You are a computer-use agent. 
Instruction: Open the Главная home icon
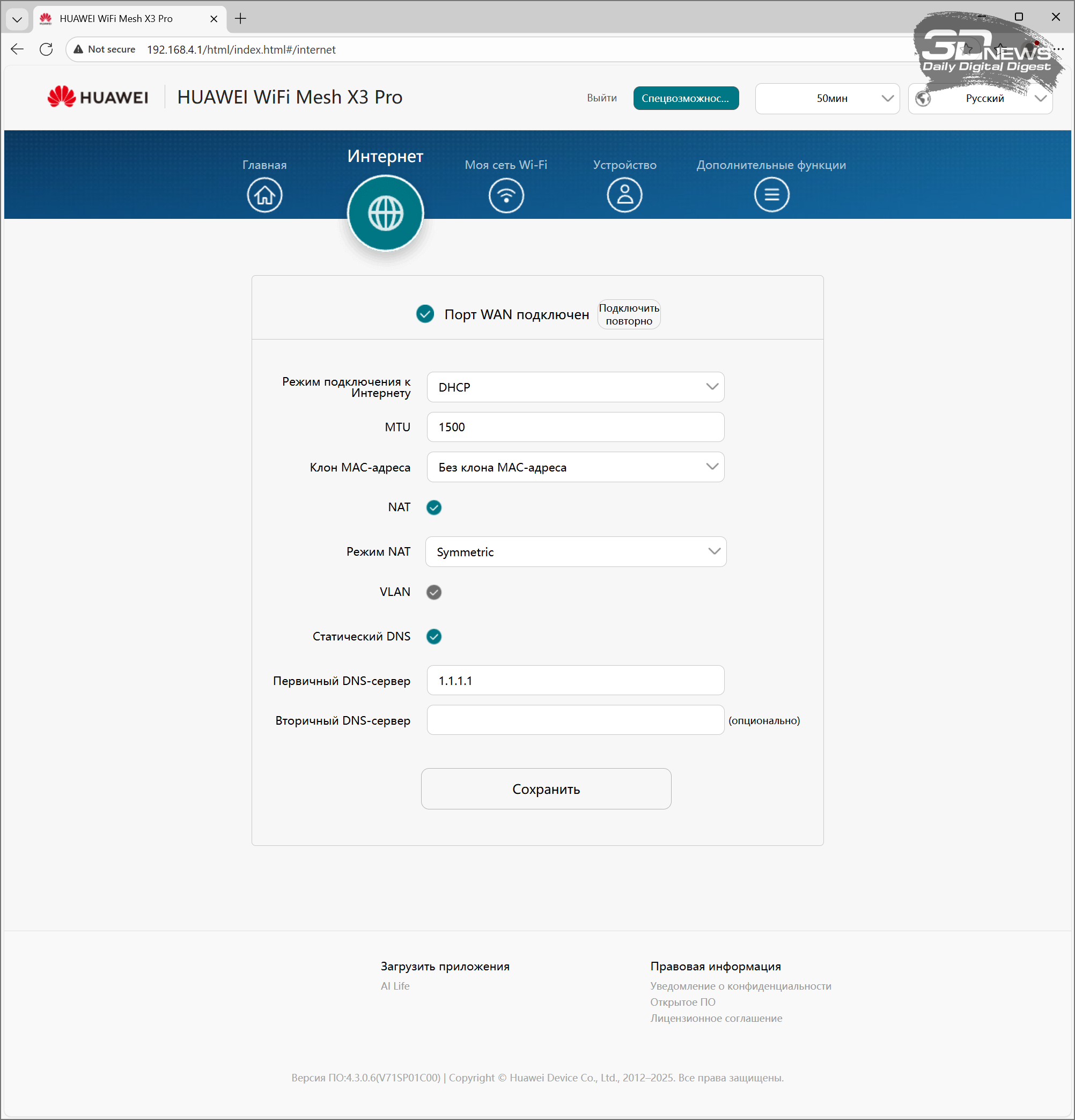point(264,195)
